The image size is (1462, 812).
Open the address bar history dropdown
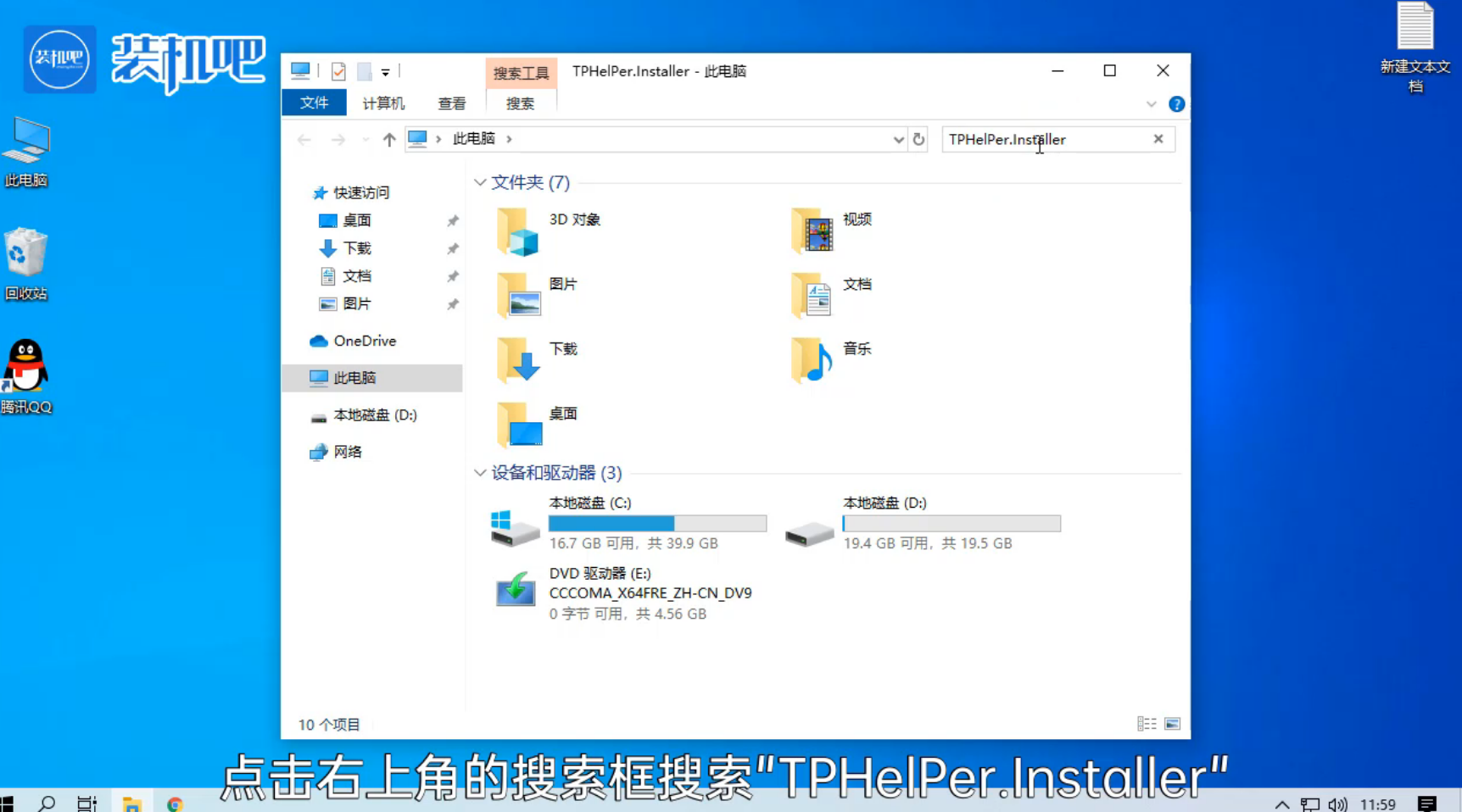[898, 140]
